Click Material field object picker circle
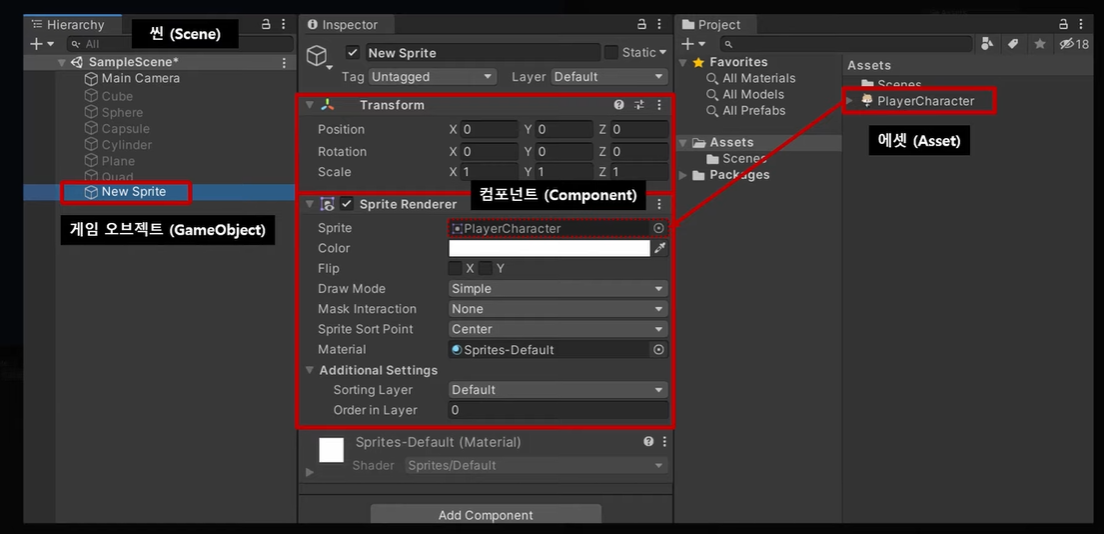 pos(659,349)
